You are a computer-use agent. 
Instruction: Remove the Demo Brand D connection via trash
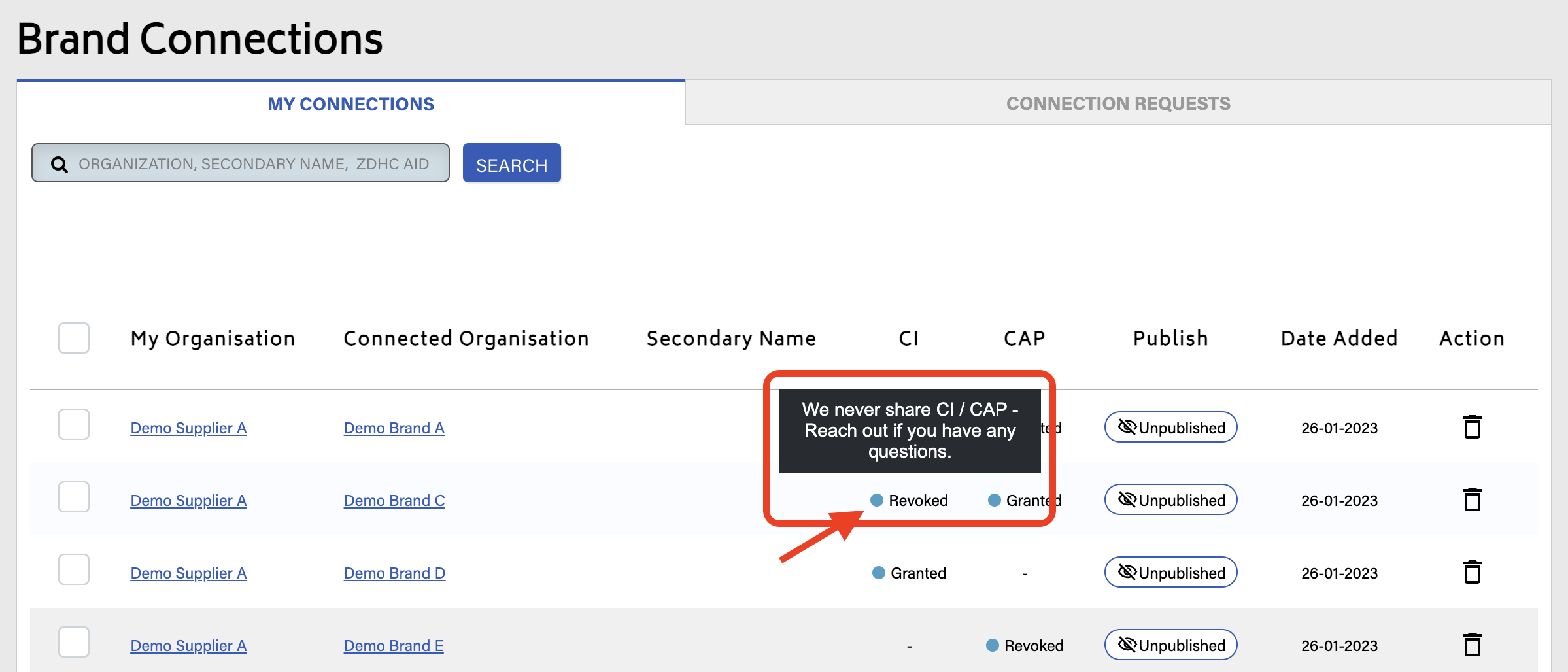1472,573
